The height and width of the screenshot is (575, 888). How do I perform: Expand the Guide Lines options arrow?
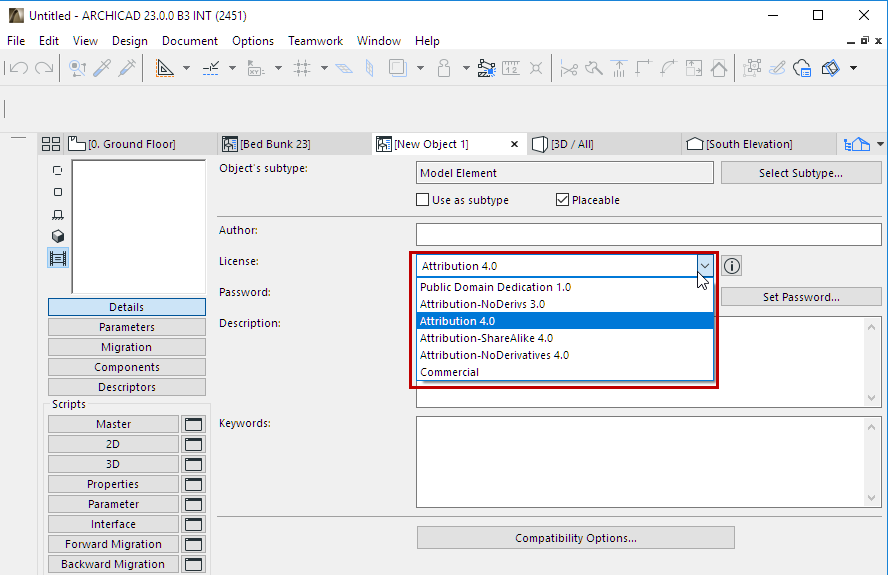point(186,68)
